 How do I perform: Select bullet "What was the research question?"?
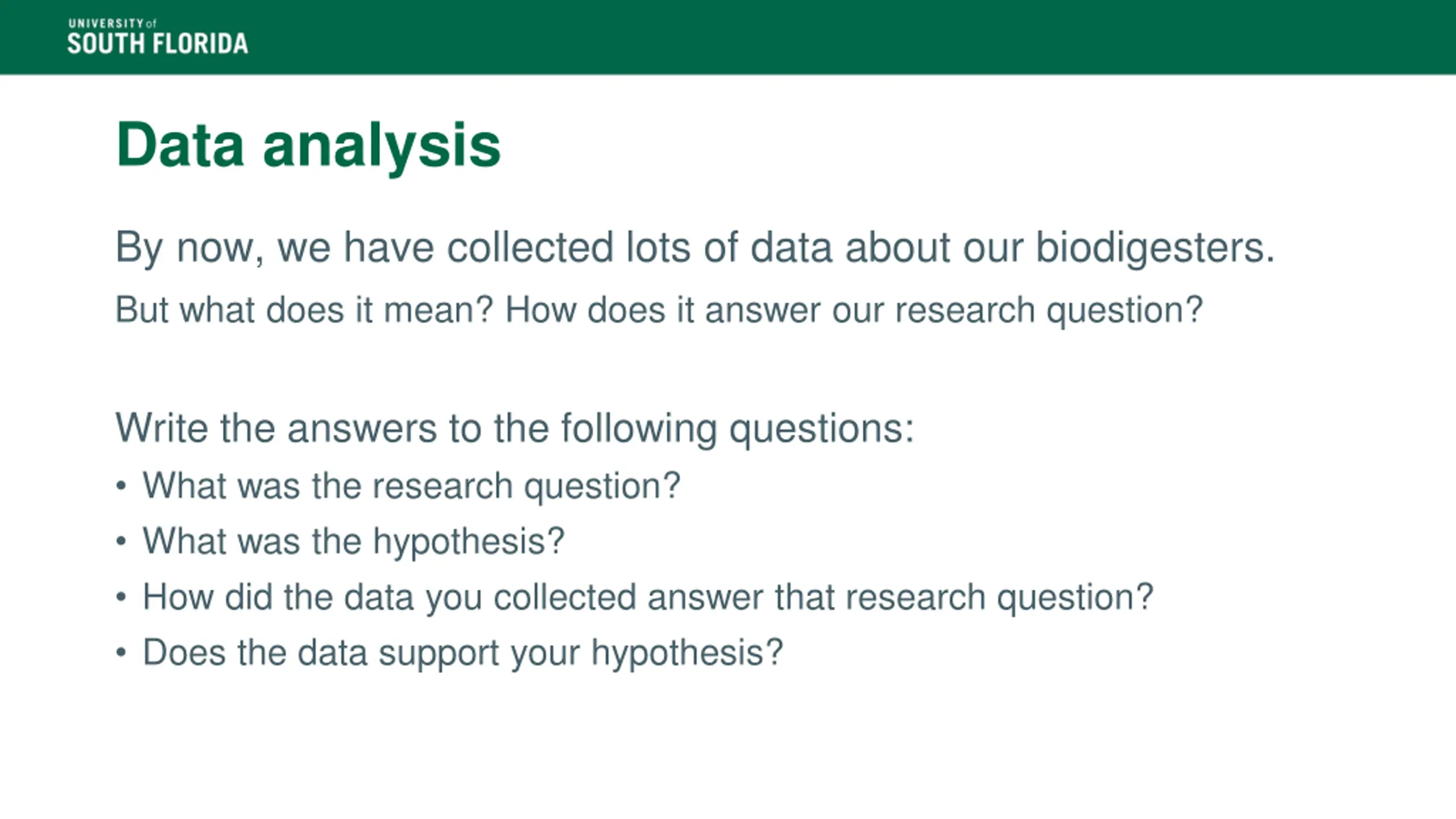[411, 486]
